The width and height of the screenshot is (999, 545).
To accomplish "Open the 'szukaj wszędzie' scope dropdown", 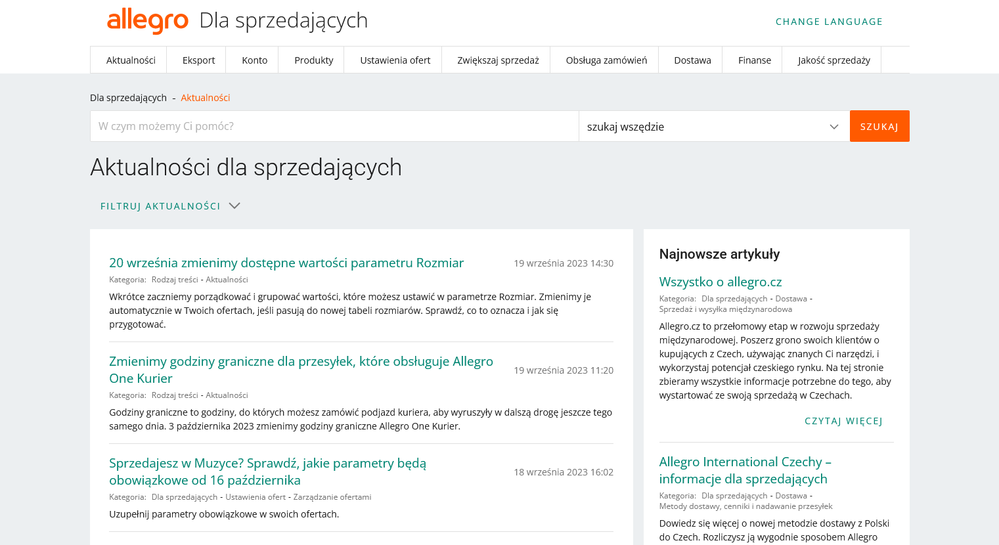I will tap(714, 126).
